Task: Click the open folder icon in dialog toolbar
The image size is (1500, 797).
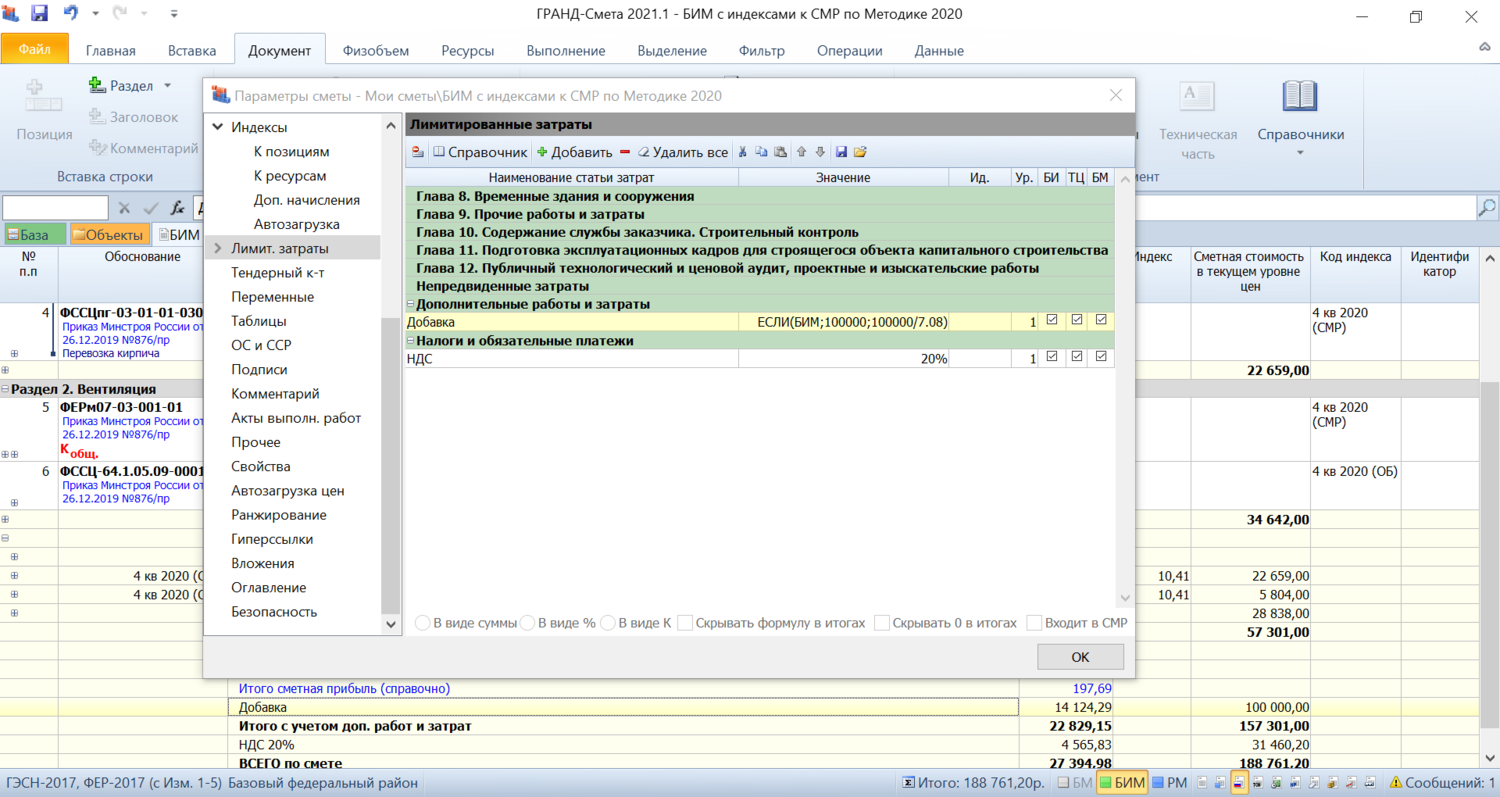Action: pyautogui.click(x=860, y=152)
